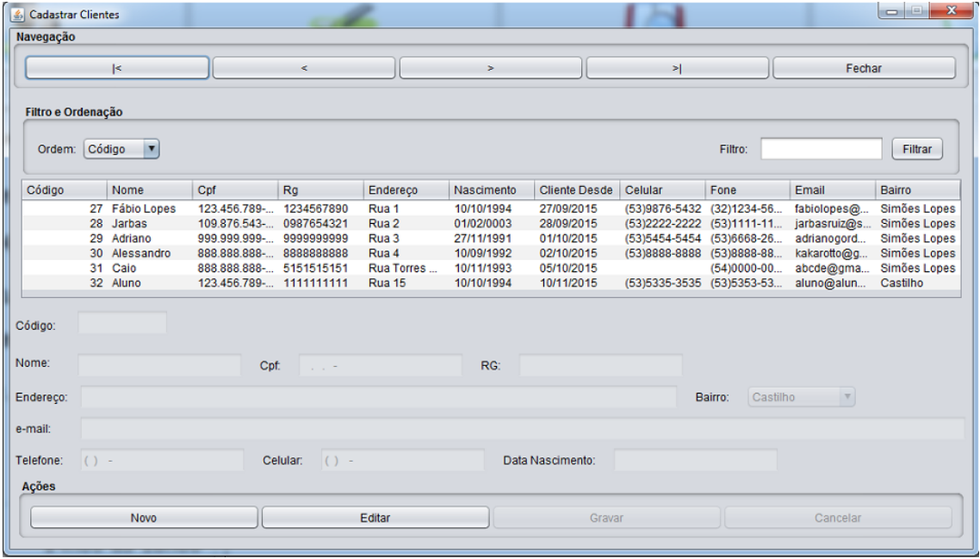Click Celular cell (53)9876-5432
The image size is (980, 559).
(x=662, y=209)
